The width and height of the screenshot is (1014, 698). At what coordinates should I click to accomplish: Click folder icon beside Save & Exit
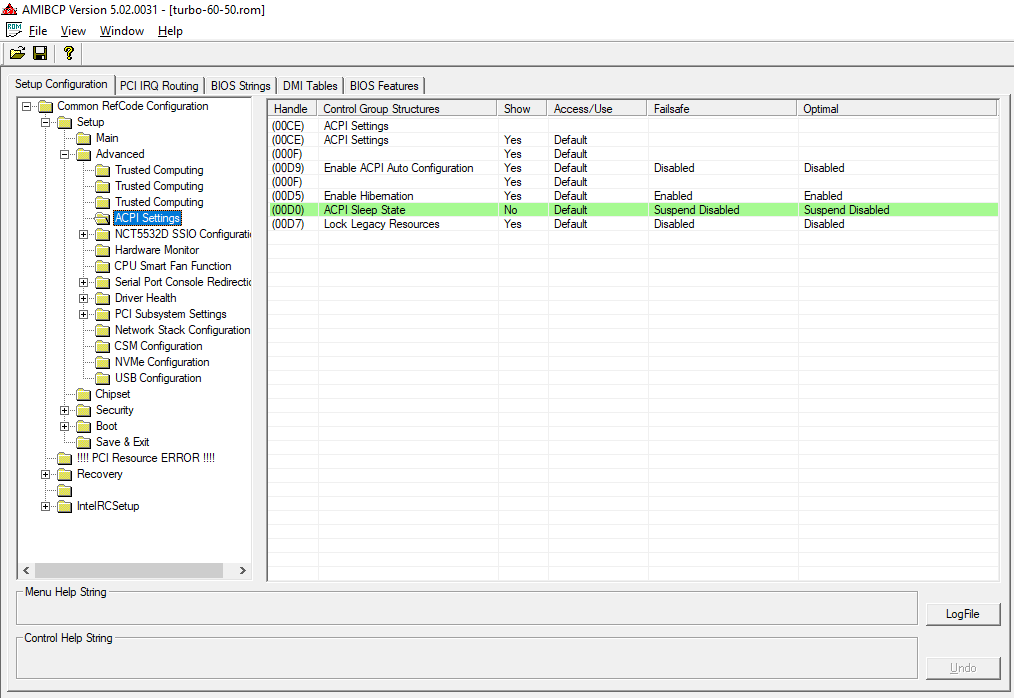pyautogui.click(x=83, y=442)
